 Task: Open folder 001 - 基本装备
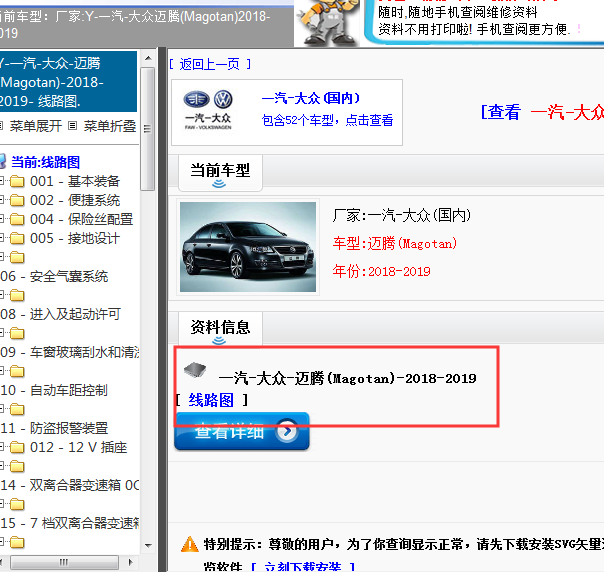(x=75, y=181)
